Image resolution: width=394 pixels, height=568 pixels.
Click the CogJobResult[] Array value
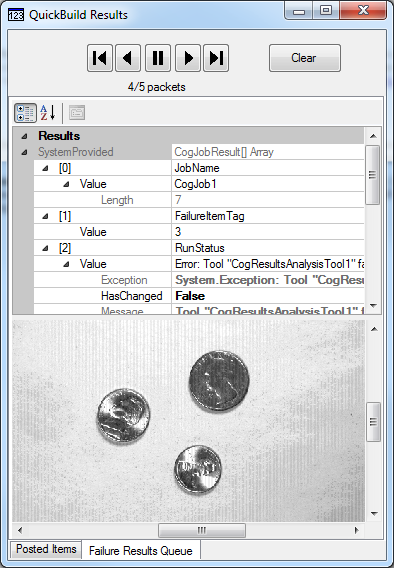[268, 152]
